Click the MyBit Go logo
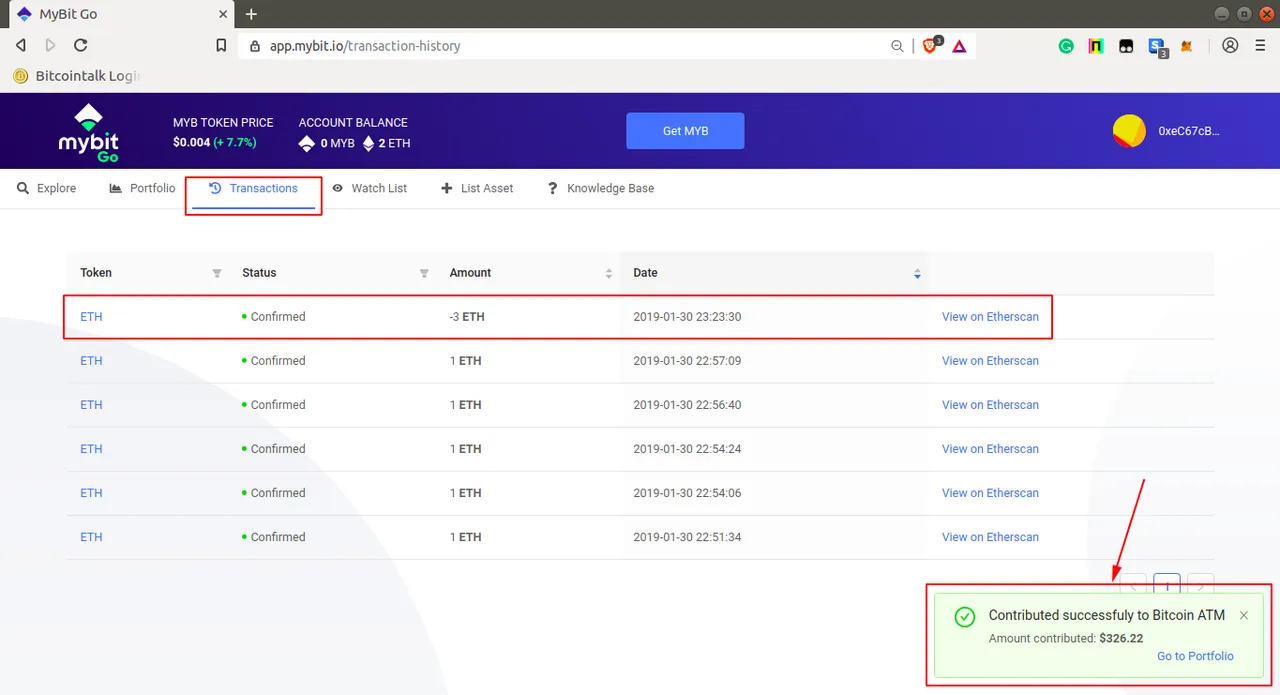The height and width of the screenshot is (695, 1280). (89, 131)
